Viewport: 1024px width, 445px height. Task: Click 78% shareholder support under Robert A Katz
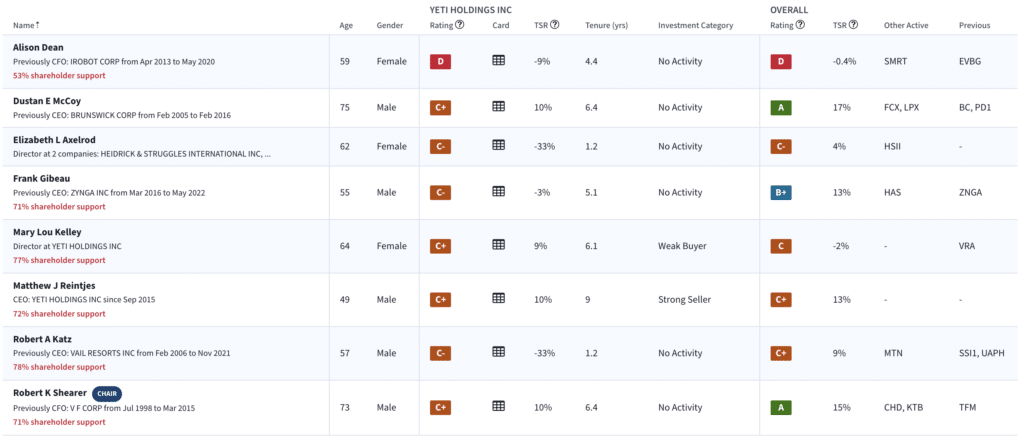point(59,367)
